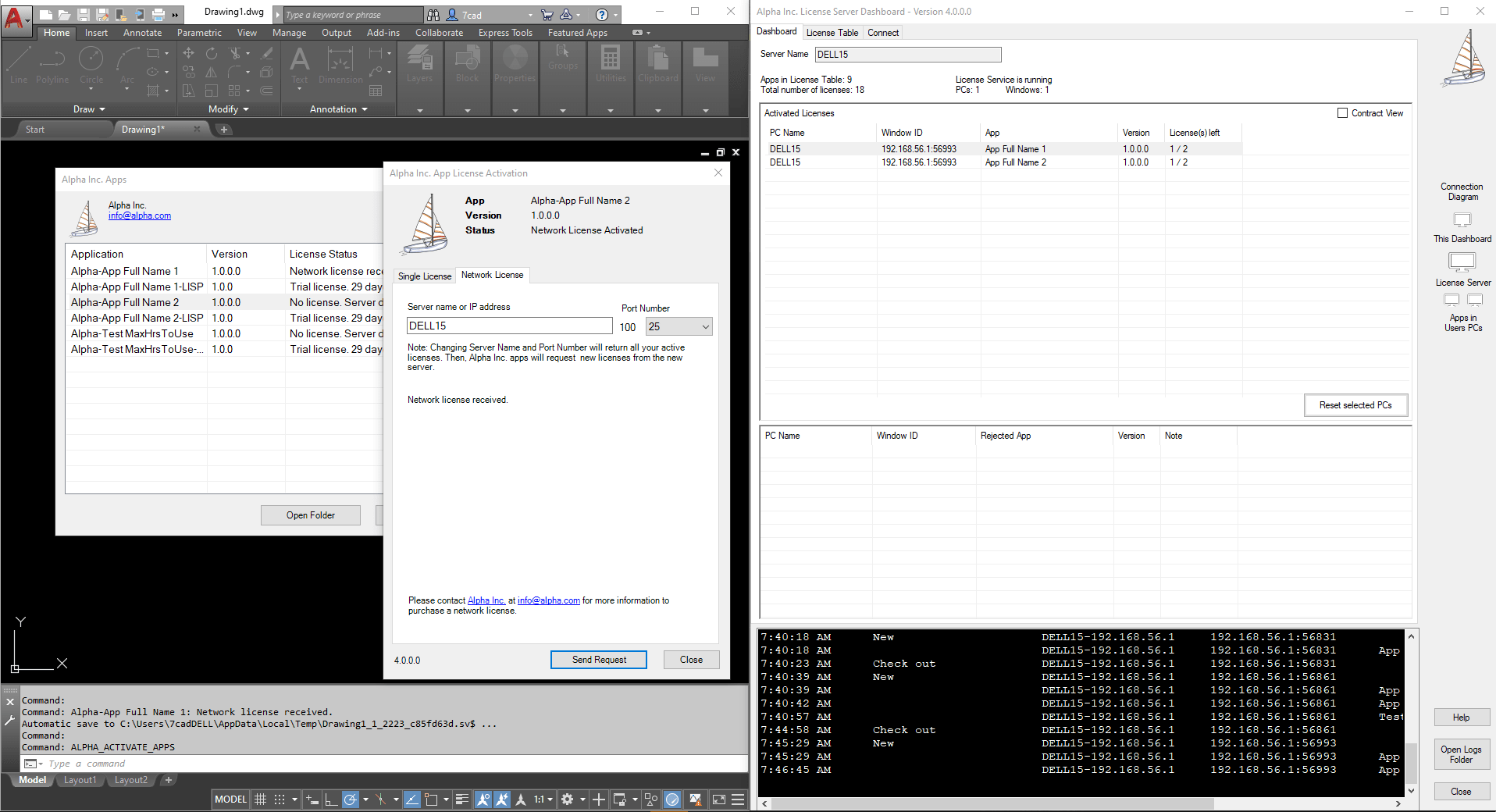Viewport: 1496px width, 812px height.
Task: Click the binoculars search icon in title bar
Action: (433, 15)
